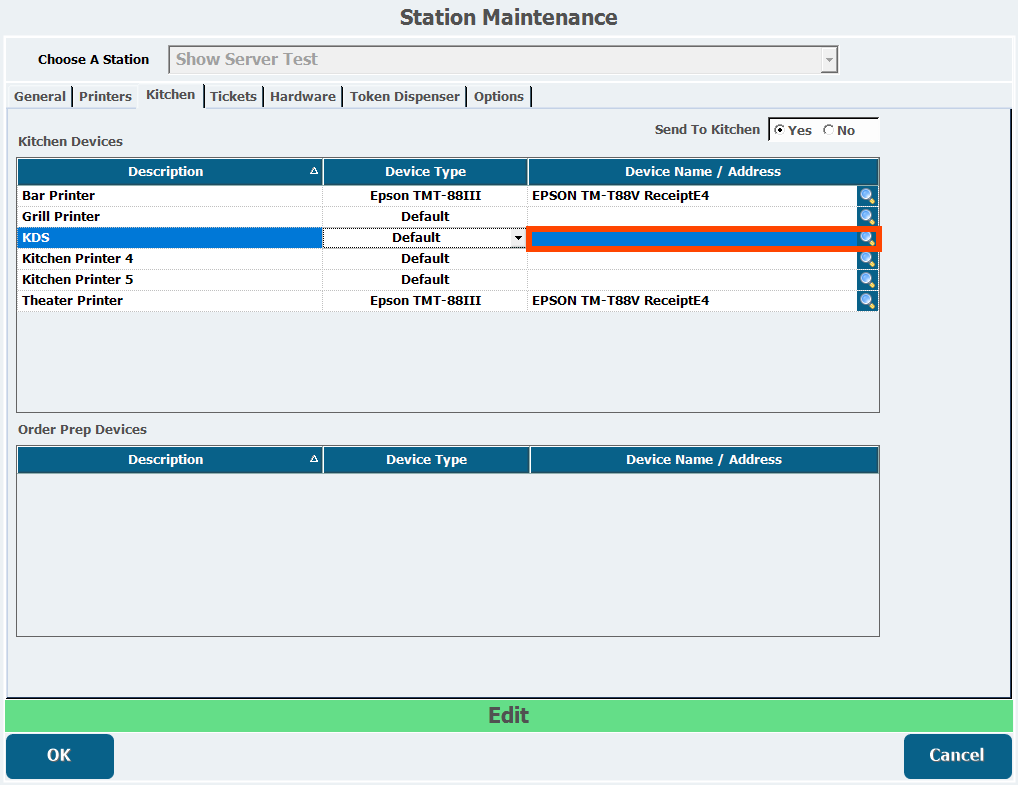
Task: Open device lookup for KDS row
Action: pyautogui.click(x=867, y=238)
